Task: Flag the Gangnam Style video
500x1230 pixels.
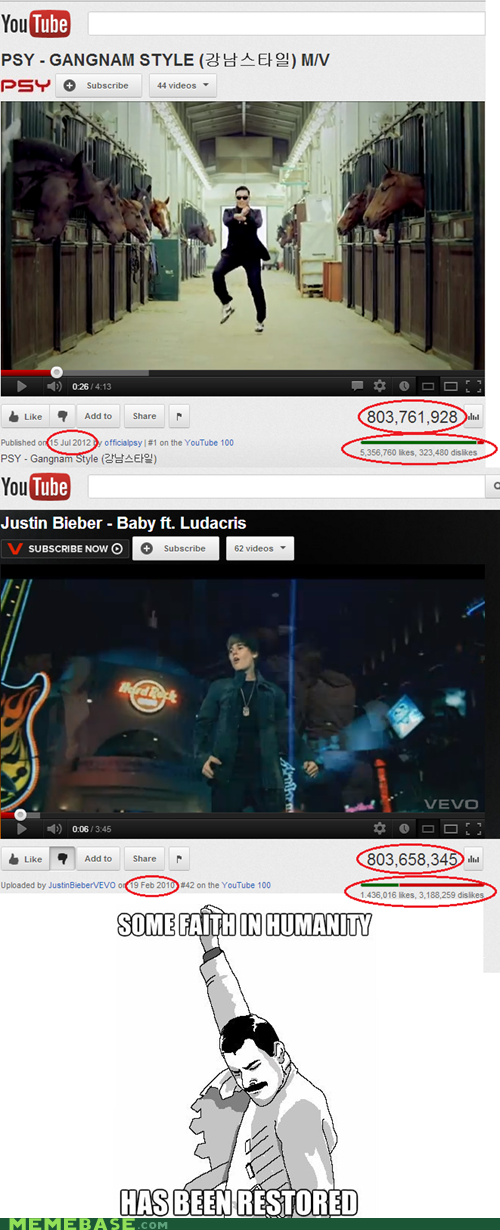Action: 179,416
